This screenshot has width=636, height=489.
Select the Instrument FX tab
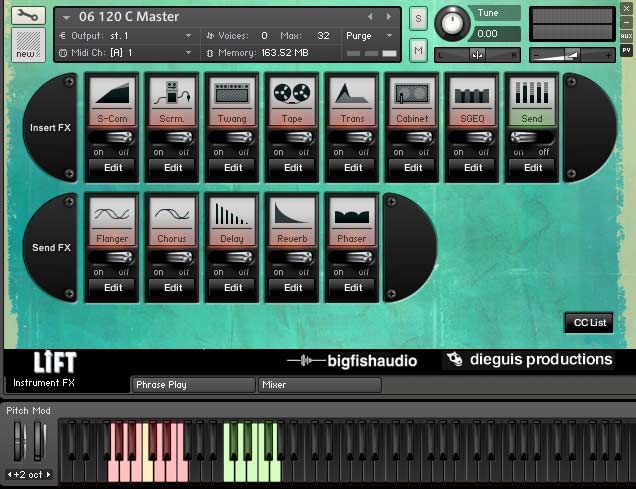pos(44,383)
